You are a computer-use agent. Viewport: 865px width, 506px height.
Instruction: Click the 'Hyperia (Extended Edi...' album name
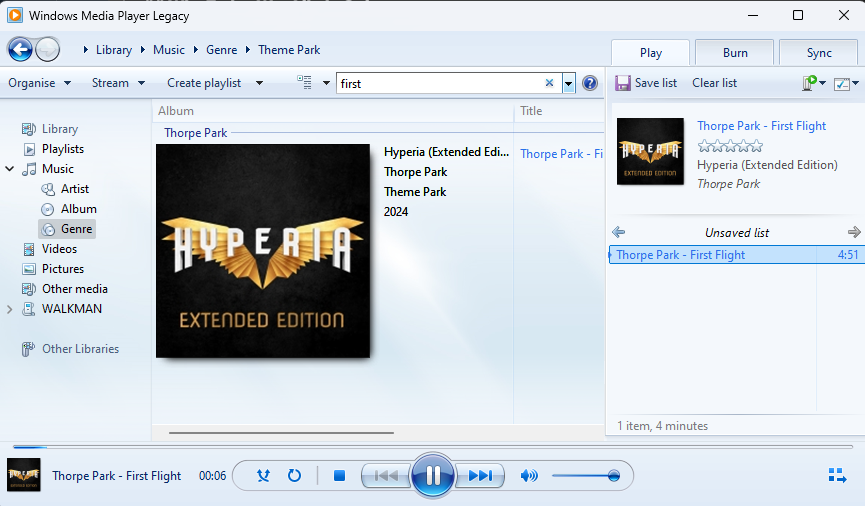coord(446,152)
